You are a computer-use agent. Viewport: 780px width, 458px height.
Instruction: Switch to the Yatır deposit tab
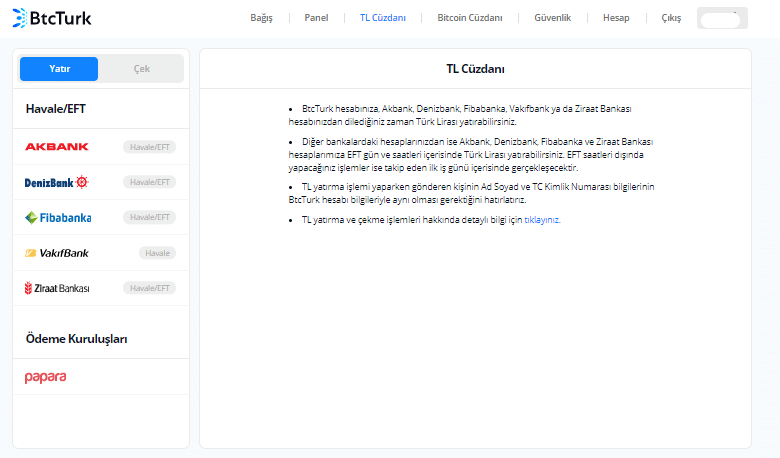59,69
